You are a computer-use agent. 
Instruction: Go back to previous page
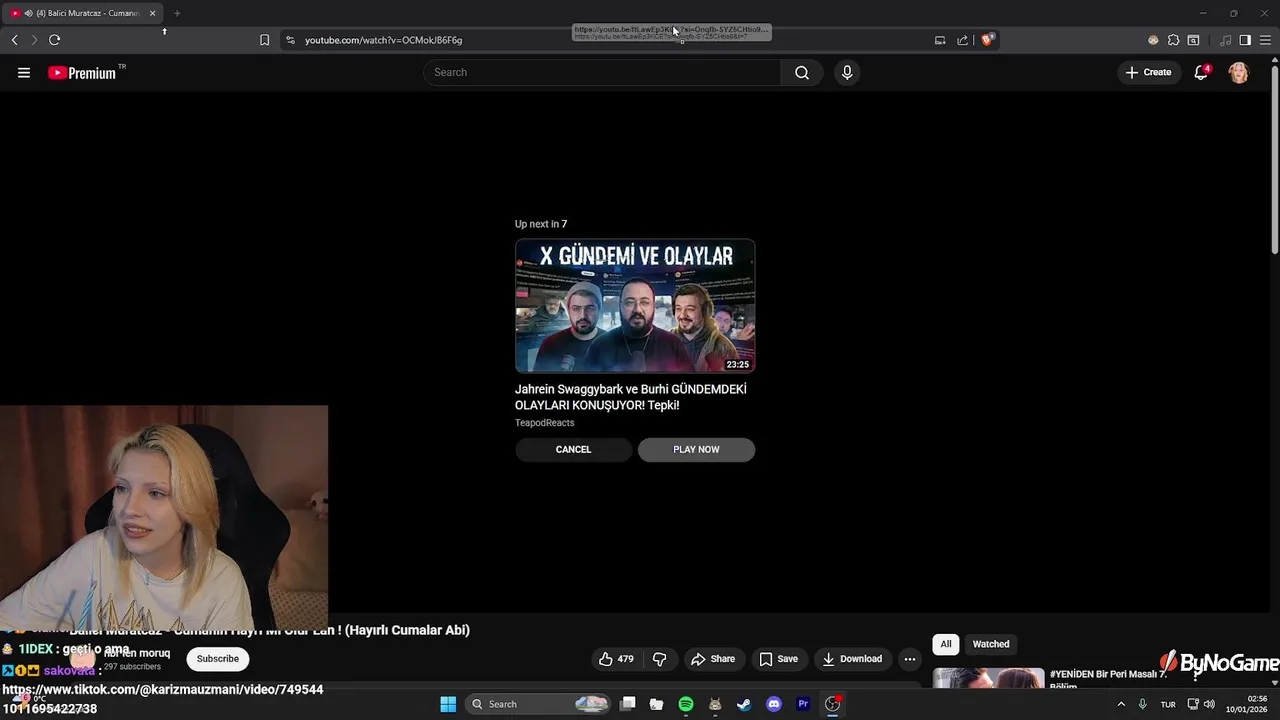[x=14, y=40]
